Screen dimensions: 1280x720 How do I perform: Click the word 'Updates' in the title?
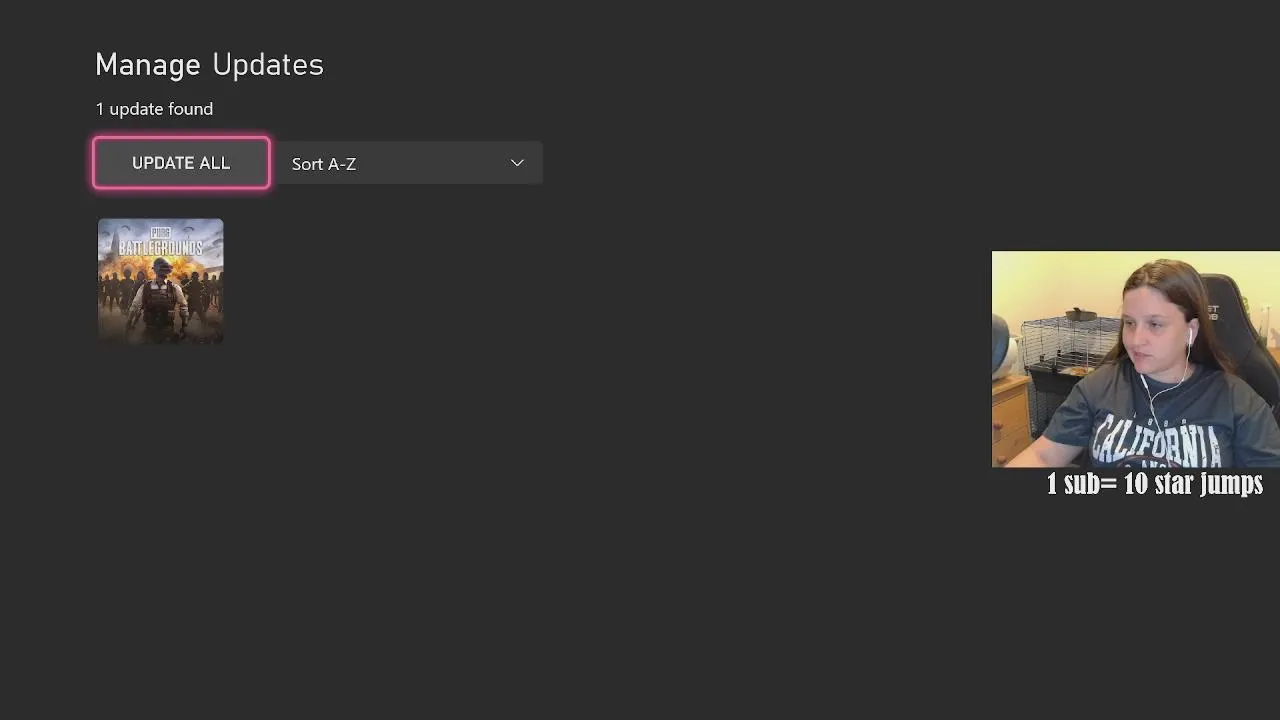point(268,65)
